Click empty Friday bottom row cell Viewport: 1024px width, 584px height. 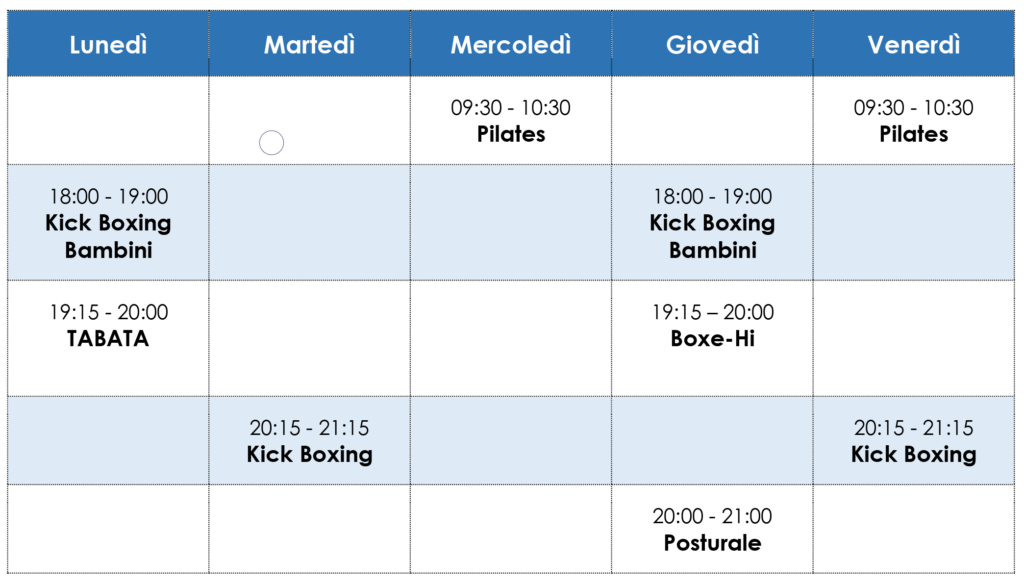[x=914, y=528]
